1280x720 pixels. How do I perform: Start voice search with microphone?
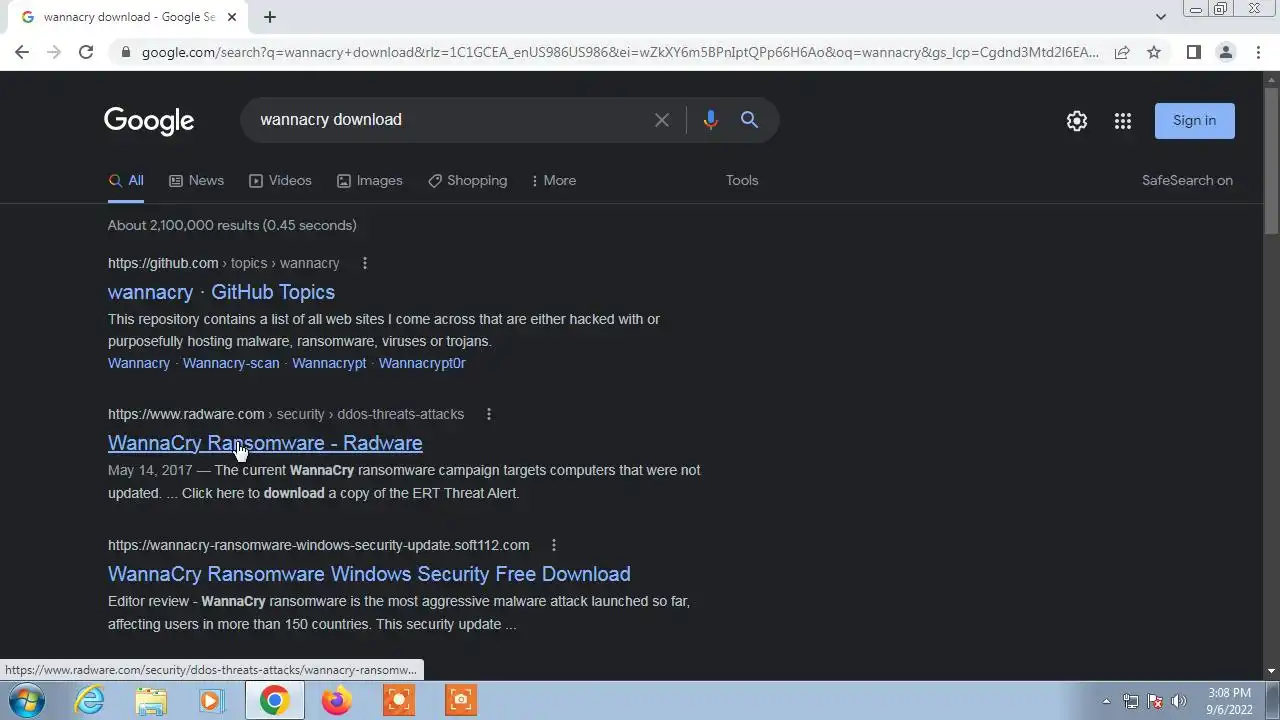click(x=710, y=120)
